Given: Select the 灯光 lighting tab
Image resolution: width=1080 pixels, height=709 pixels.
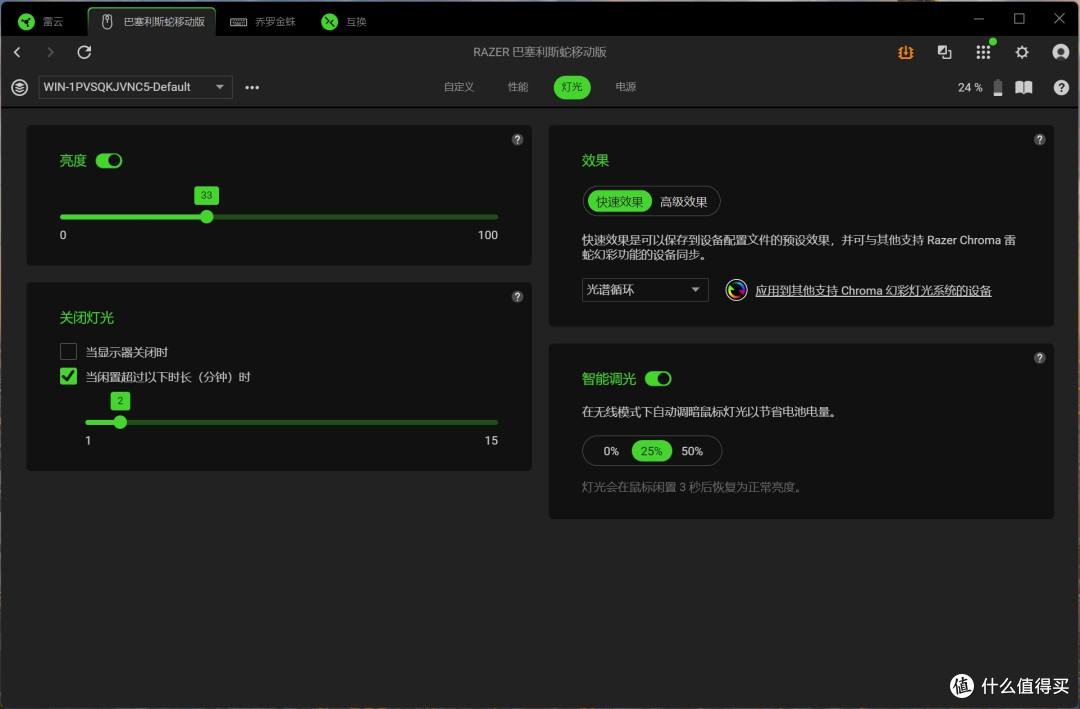Looking at the screenshot, I should click(x=572, y=87).
